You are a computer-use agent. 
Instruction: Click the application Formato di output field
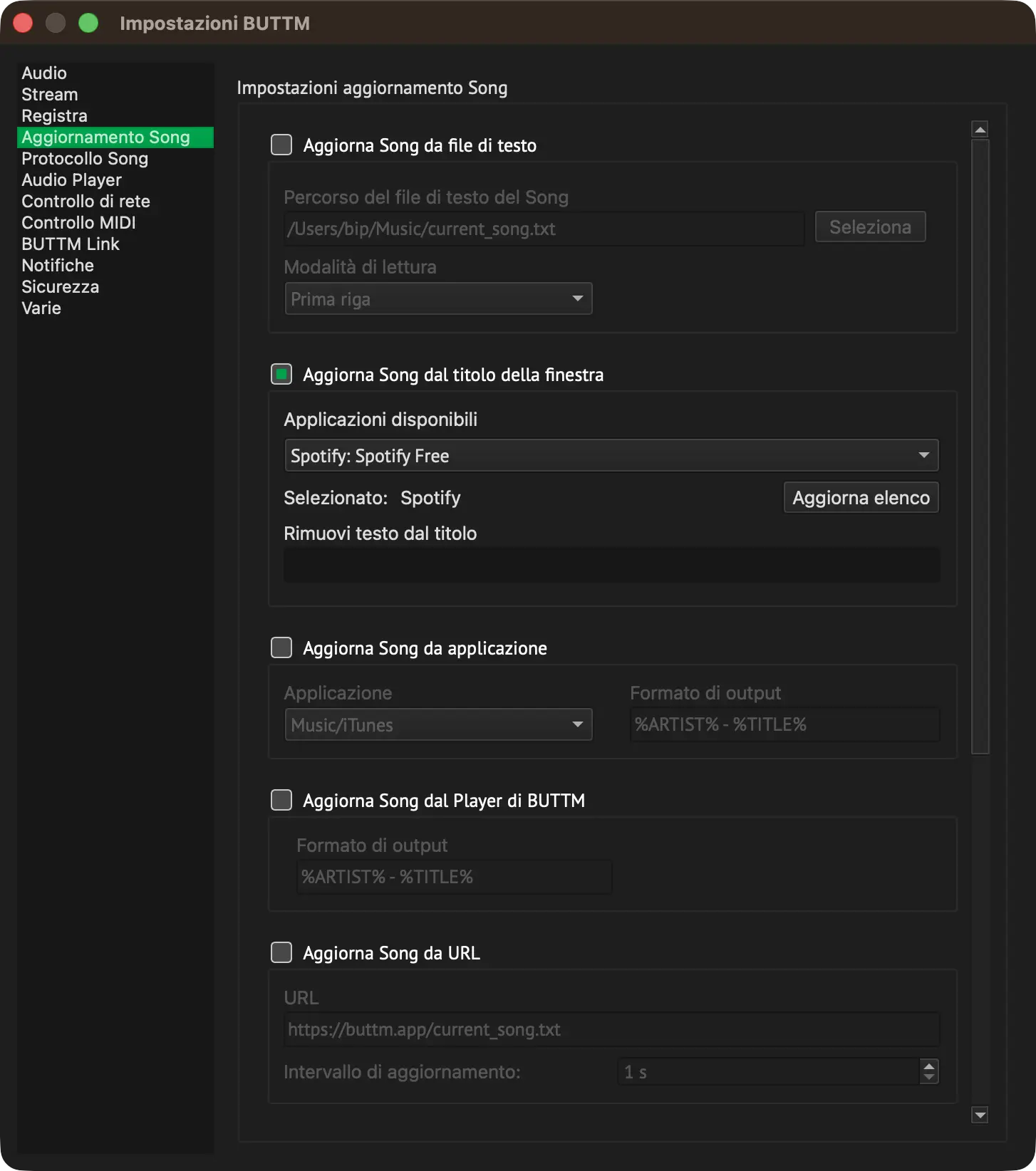[784, 724]
